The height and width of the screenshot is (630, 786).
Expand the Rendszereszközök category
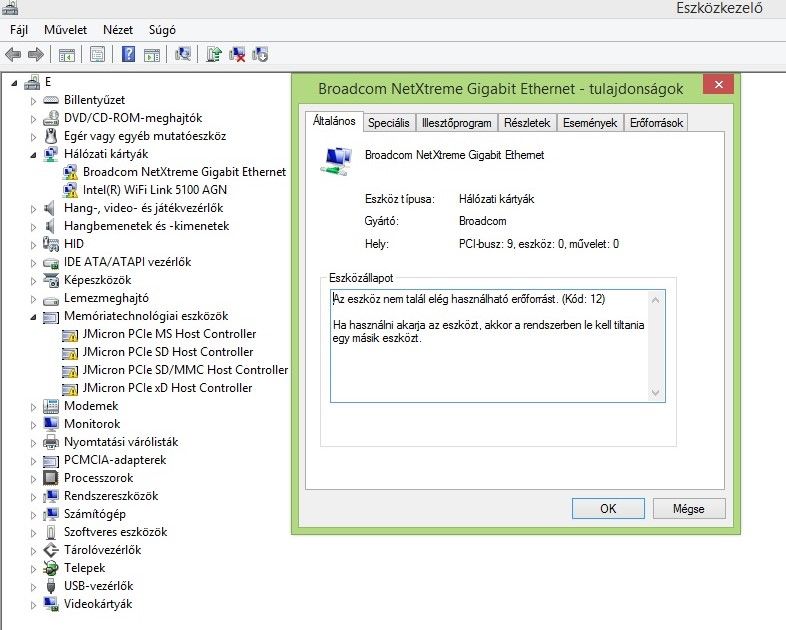(34, 497)
